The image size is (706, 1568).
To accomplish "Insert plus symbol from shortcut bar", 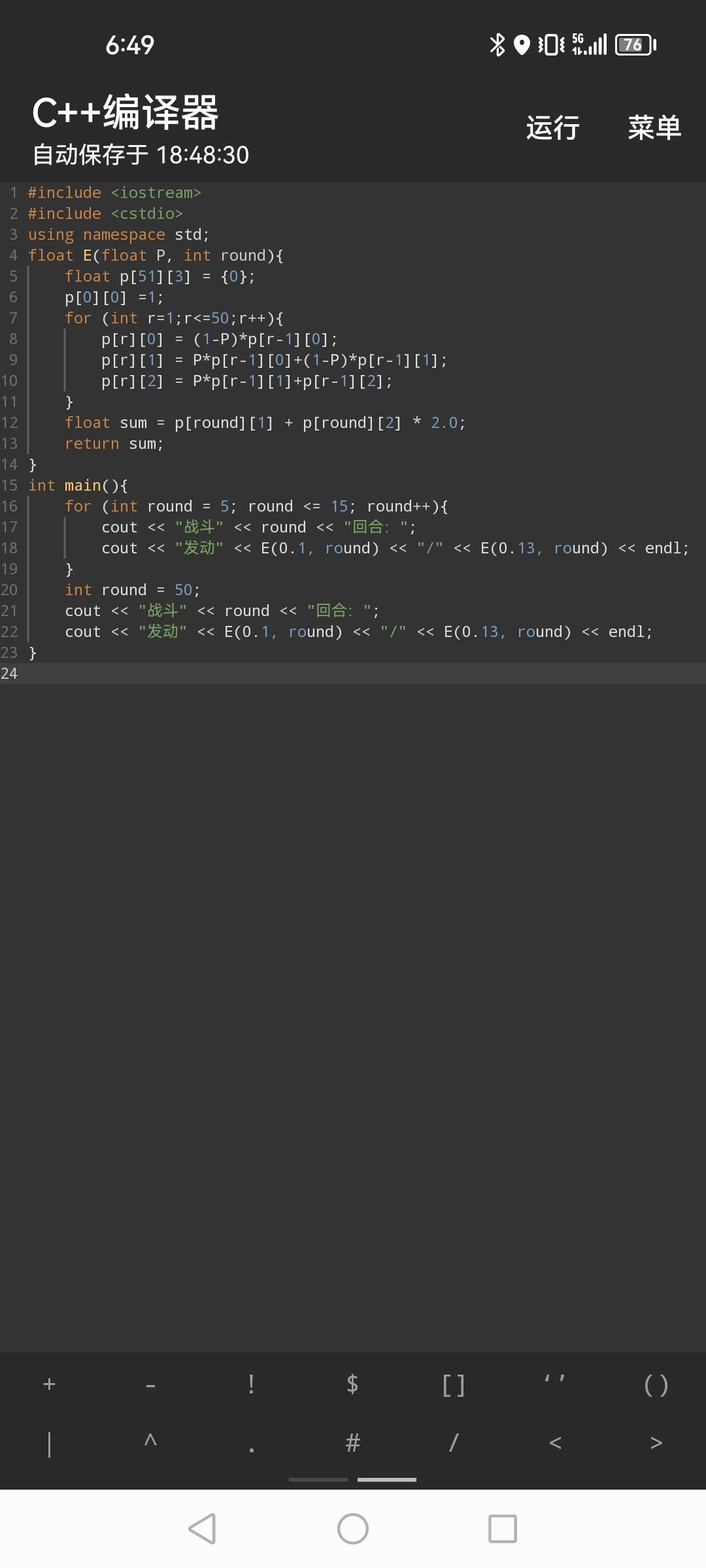I will [49, 1384].
